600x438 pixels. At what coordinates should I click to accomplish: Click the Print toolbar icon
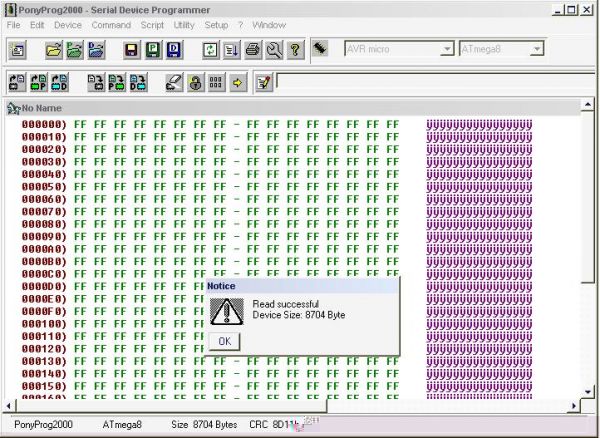[253, 49]
